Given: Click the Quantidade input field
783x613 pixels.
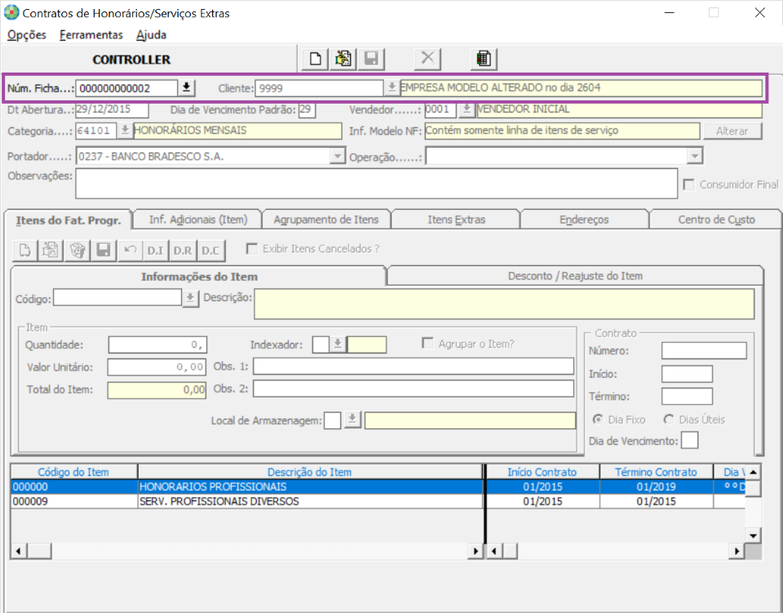Looking at the screenshot, I should pyautogui.click(x=157, y=344).
